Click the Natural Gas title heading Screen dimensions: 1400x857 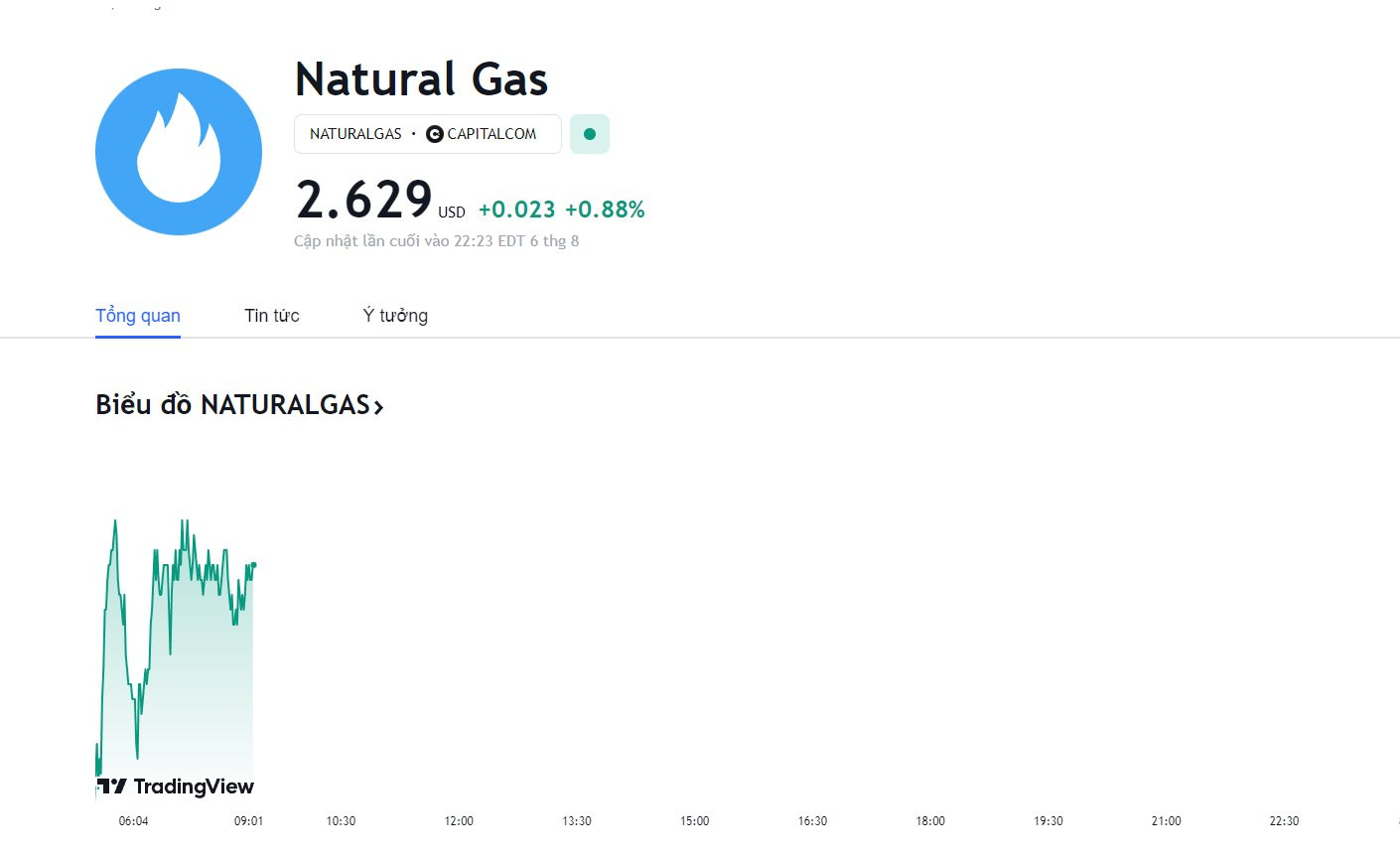point(421,79)
